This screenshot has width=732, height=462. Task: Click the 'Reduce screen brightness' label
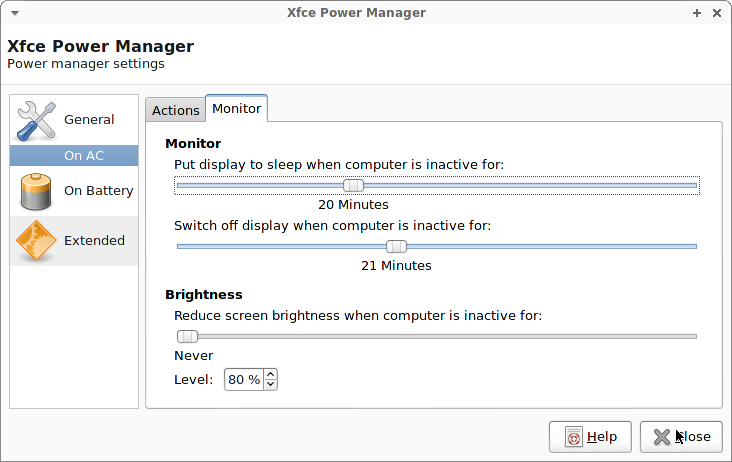coord(358,316)
